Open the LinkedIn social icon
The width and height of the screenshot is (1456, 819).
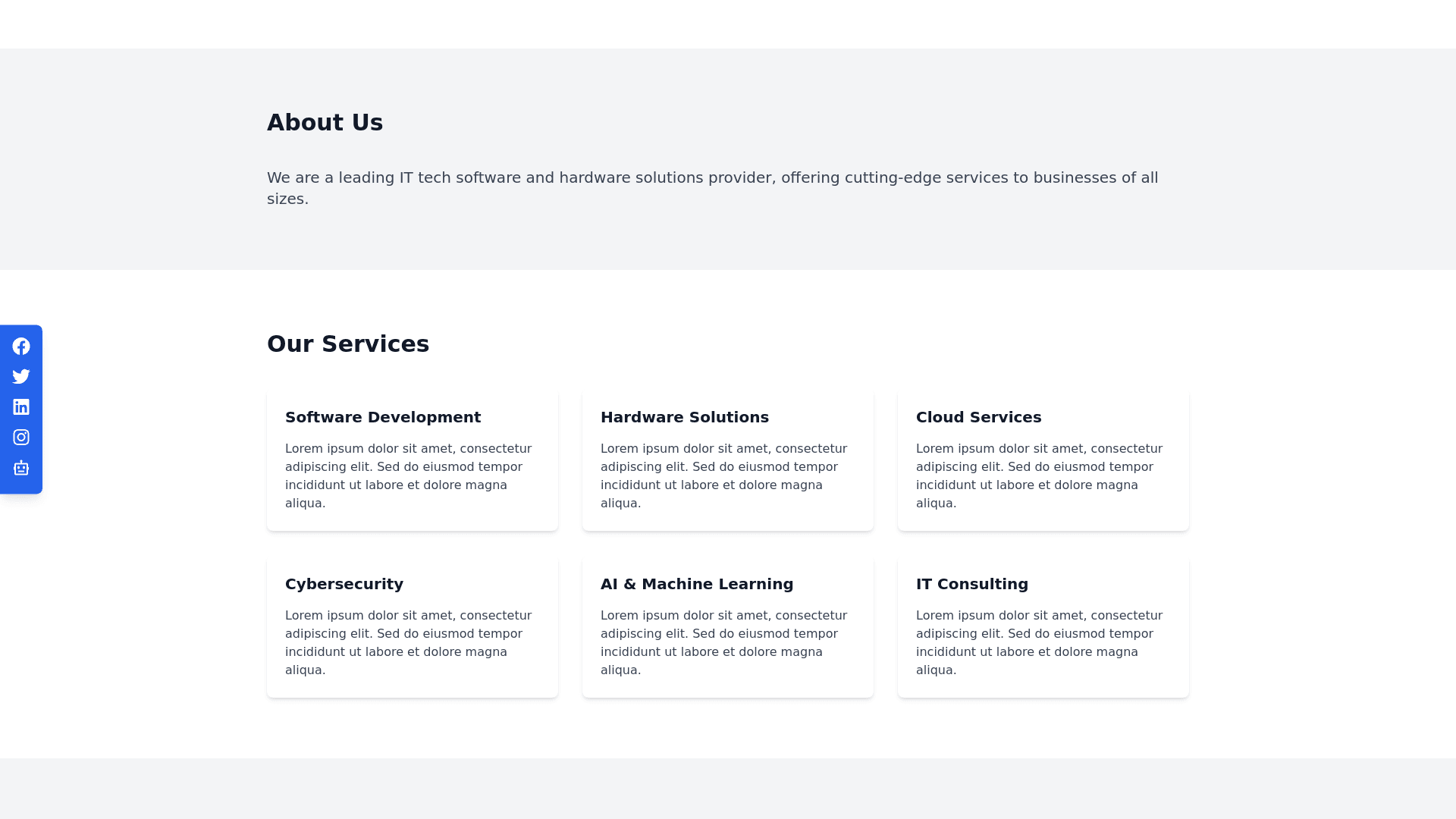pos(21,407)
